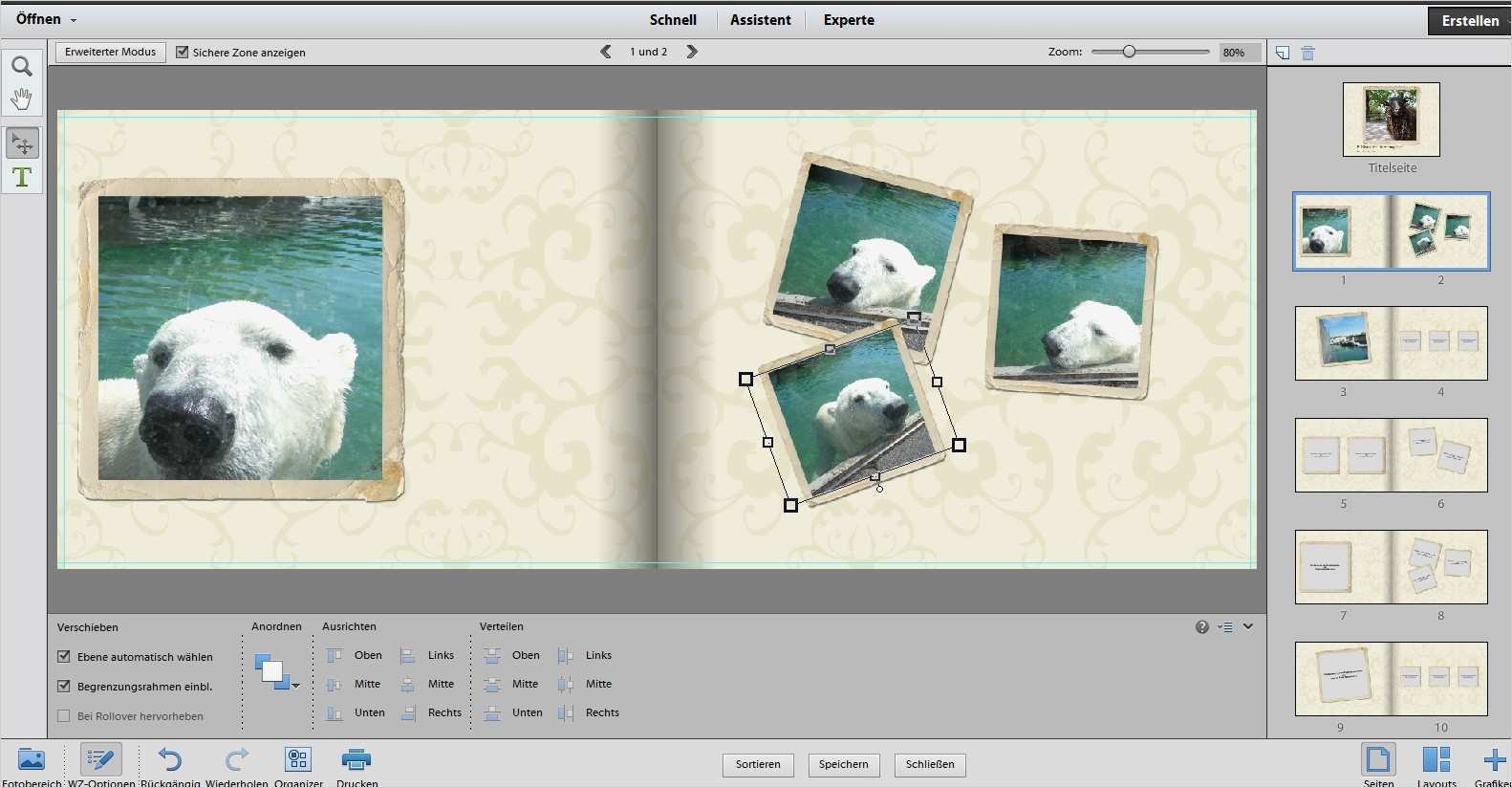
Task: Open the Öffnen dropdown menu
Action: point(46,19)
